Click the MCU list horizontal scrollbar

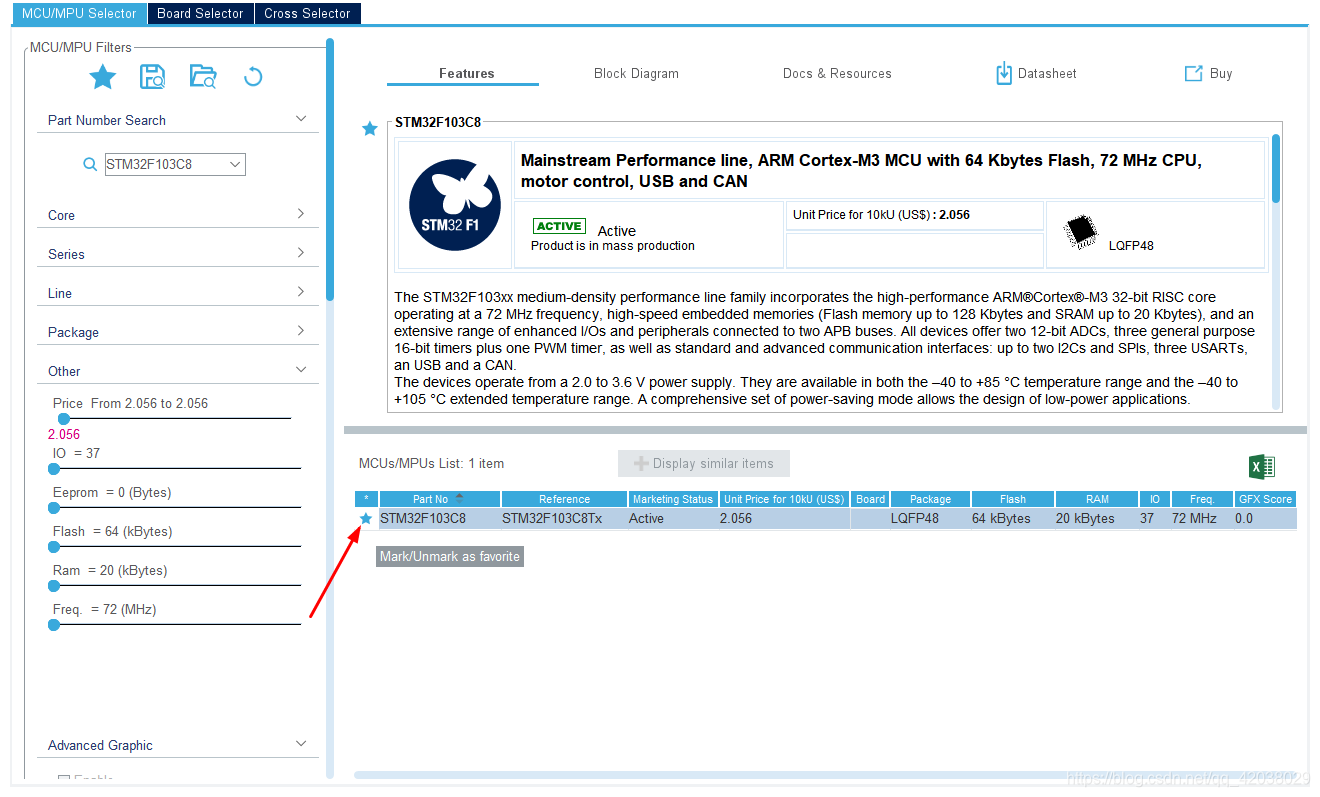tap(825, 775)
